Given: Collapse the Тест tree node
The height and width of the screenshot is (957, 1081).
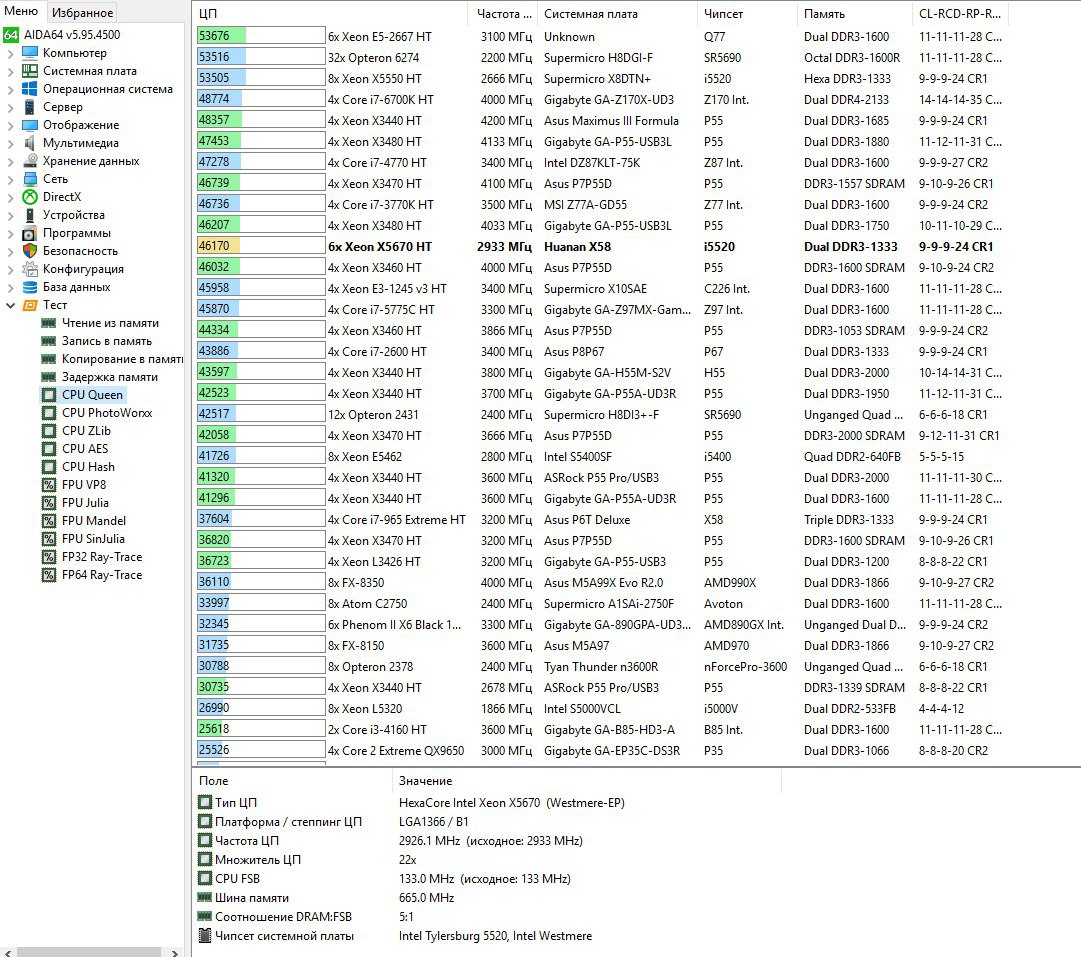Looking at the screenshot, I should [10, 305].
